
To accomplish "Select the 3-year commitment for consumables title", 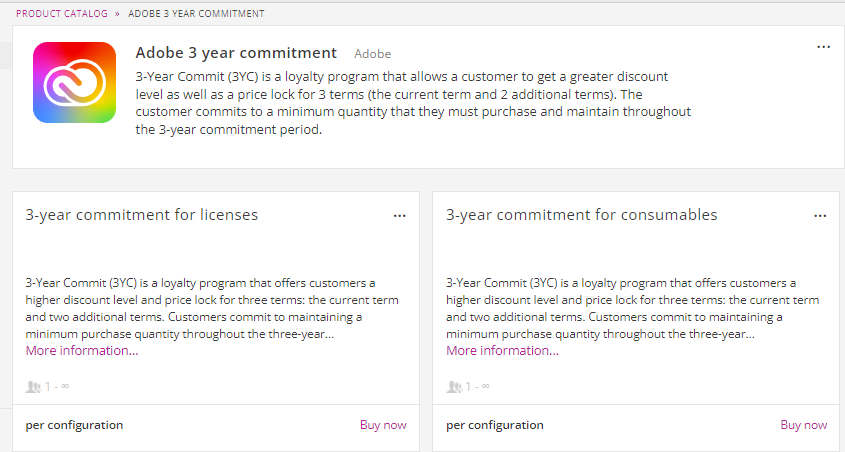I will pyautogui.click(x=581, y=214).
